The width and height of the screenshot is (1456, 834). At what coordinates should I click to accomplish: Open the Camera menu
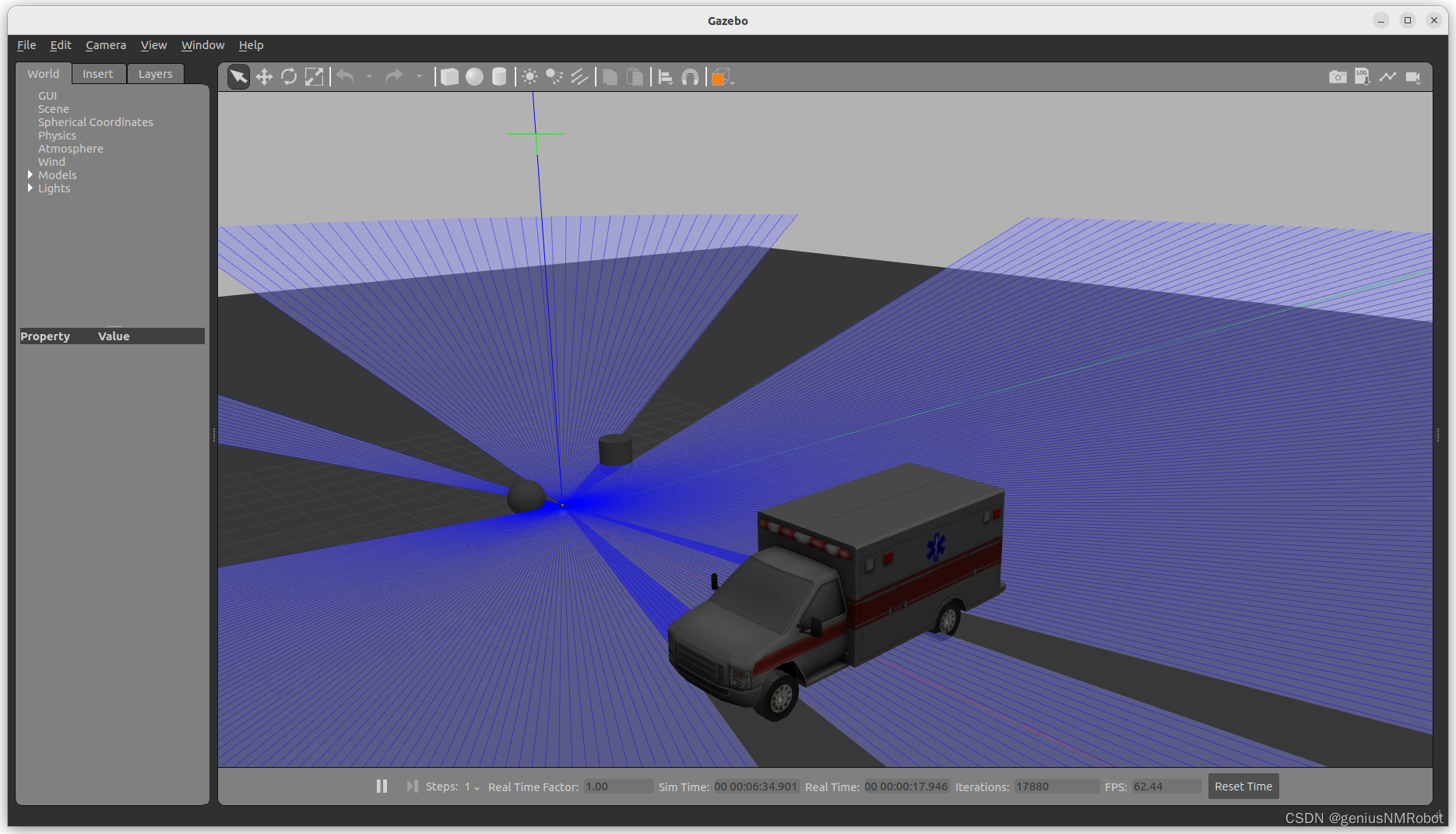(x=106, y=44)
